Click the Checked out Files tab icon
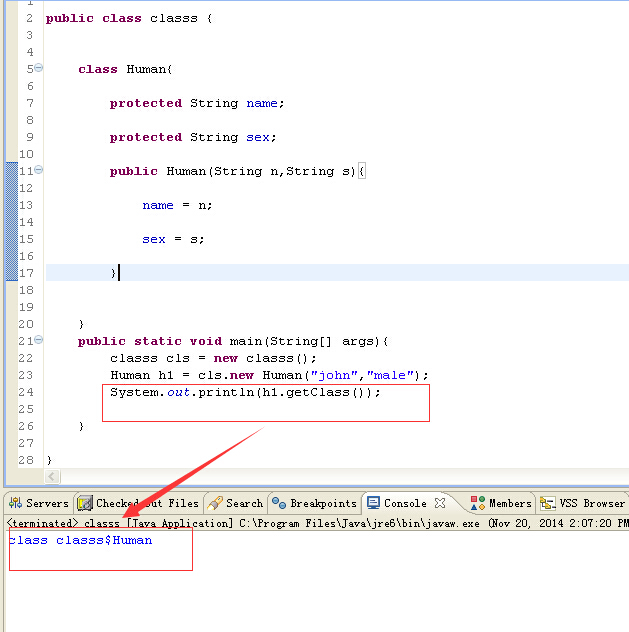The height and width of the screenshot is (632, 629). click(x=85, y=503)
